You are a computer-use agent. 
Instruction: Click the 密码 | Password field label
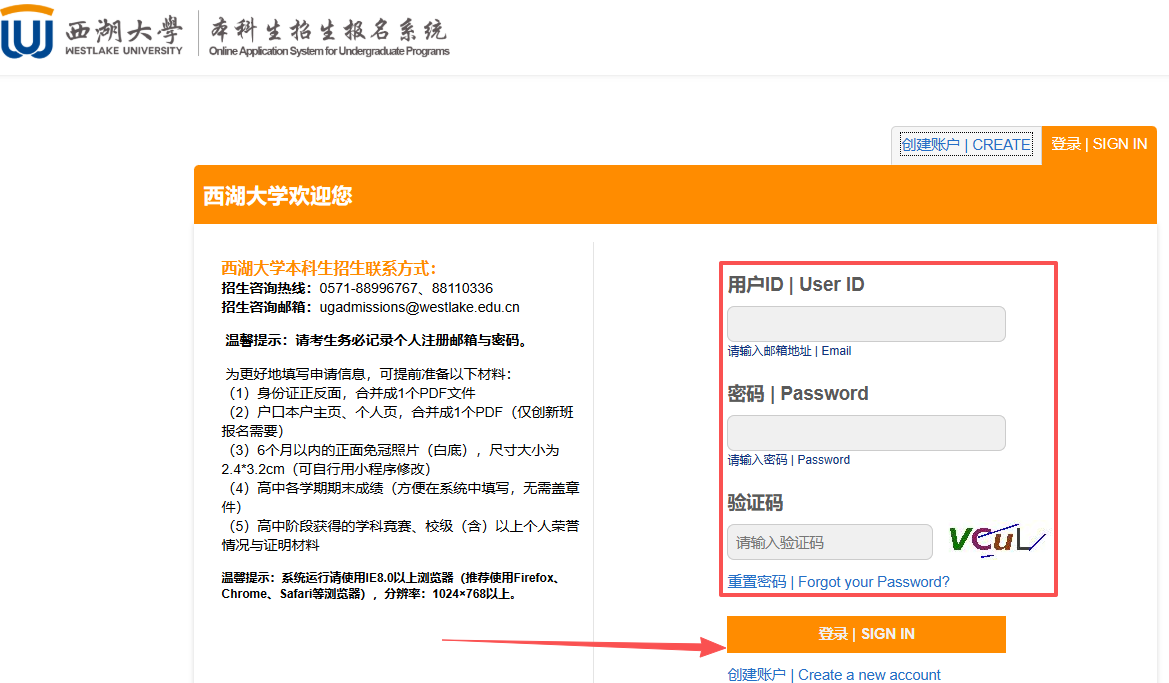pos(797,394)
